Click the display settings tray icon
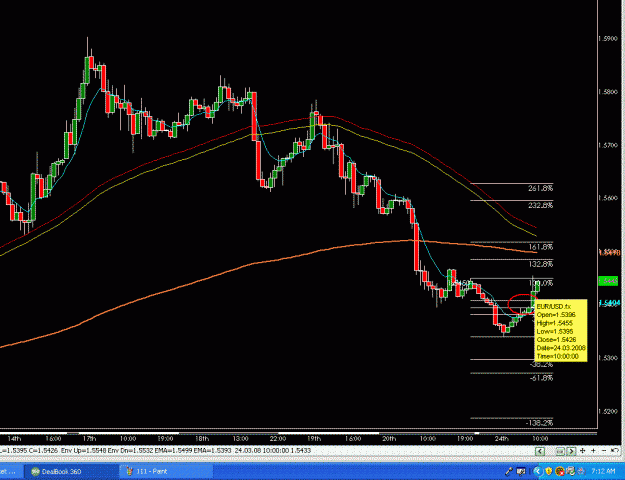Image resolution: width=625 pixels, height=480 pixels. [x=521, y=472]
